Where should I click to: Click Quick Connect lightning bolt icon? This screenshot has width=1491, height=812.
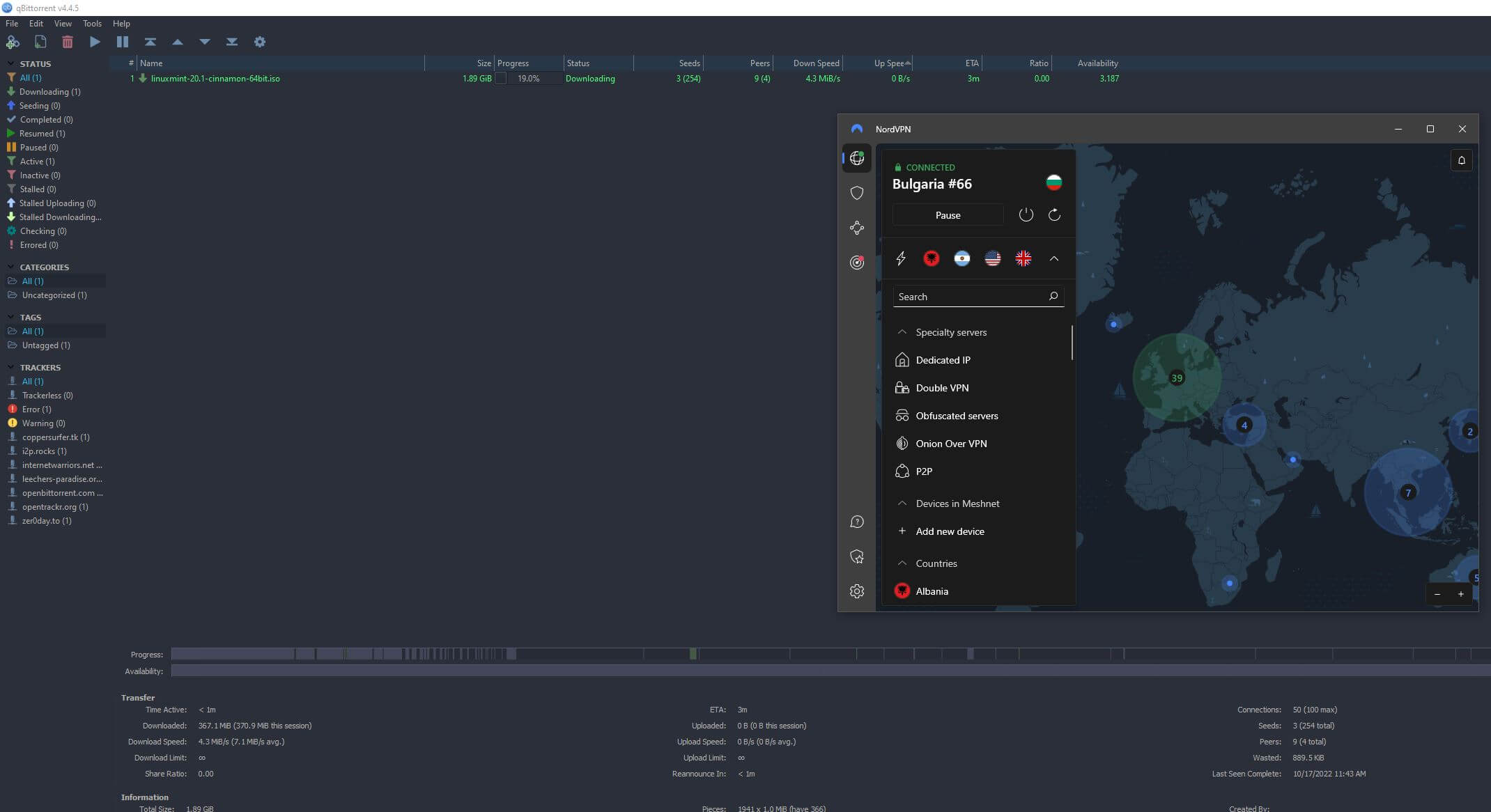click(x=901, y=258)
